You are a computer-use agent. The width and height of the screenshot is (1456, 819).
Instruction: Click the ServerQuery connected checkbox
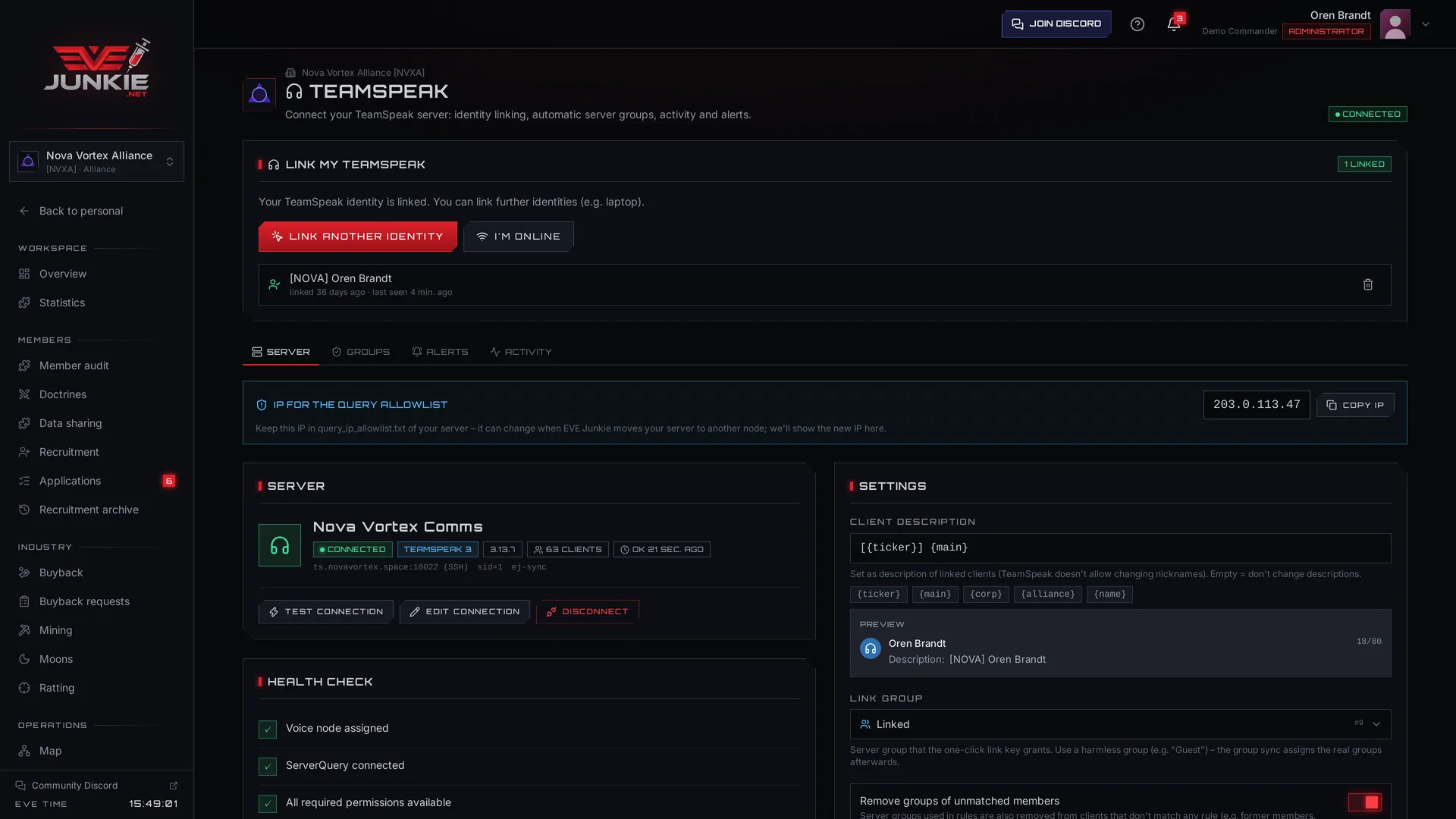click(268, 766)
